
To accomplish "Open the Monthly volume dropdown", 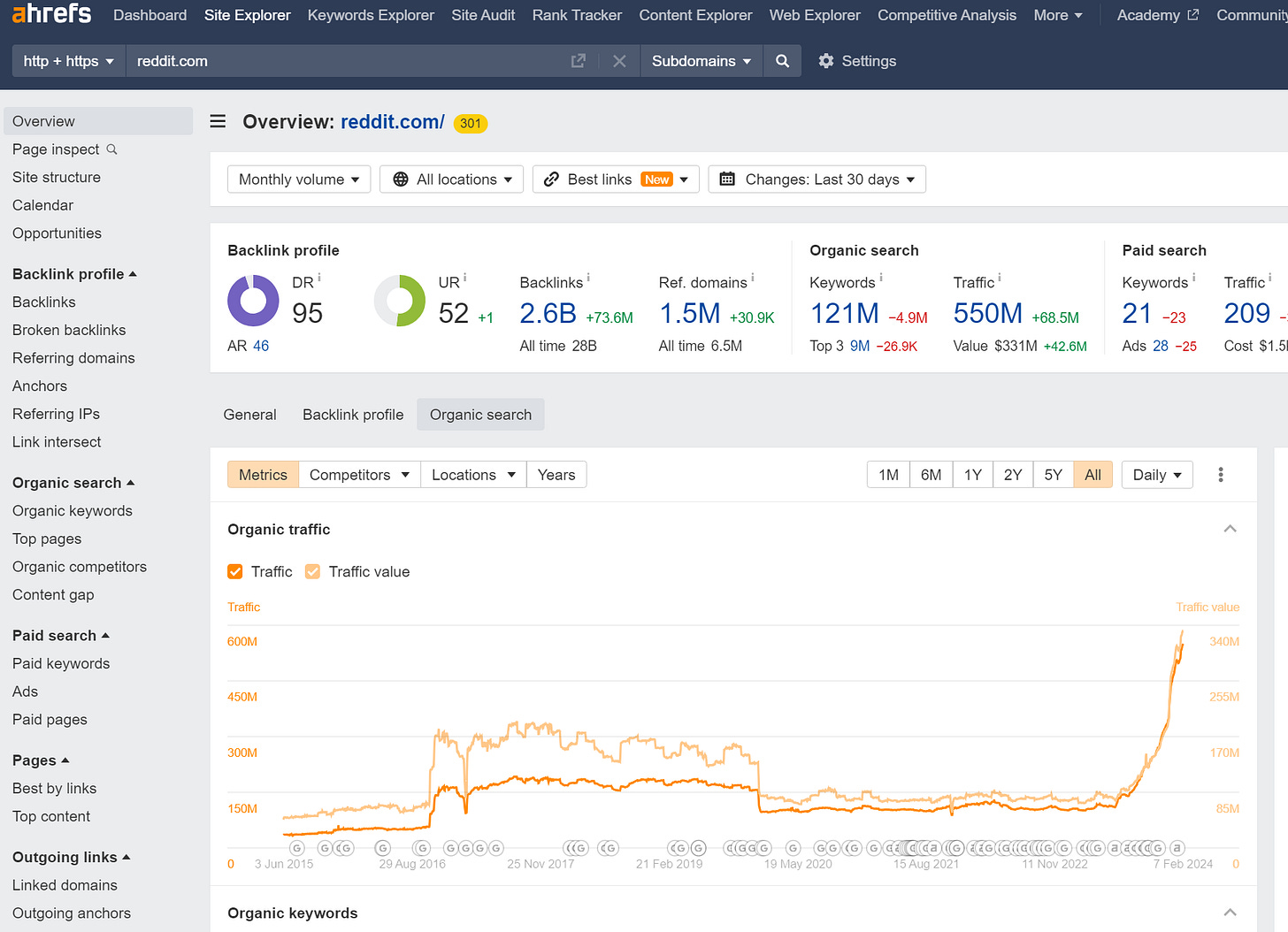I will point(299,180).
